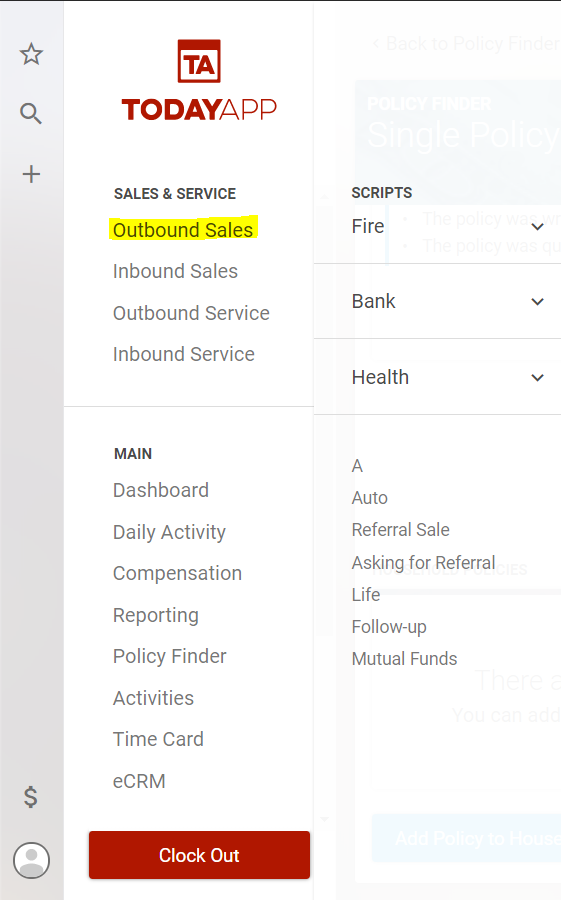Open the Referral Sale script
Screen dimensions: 561x900
[x=400, y=530]
